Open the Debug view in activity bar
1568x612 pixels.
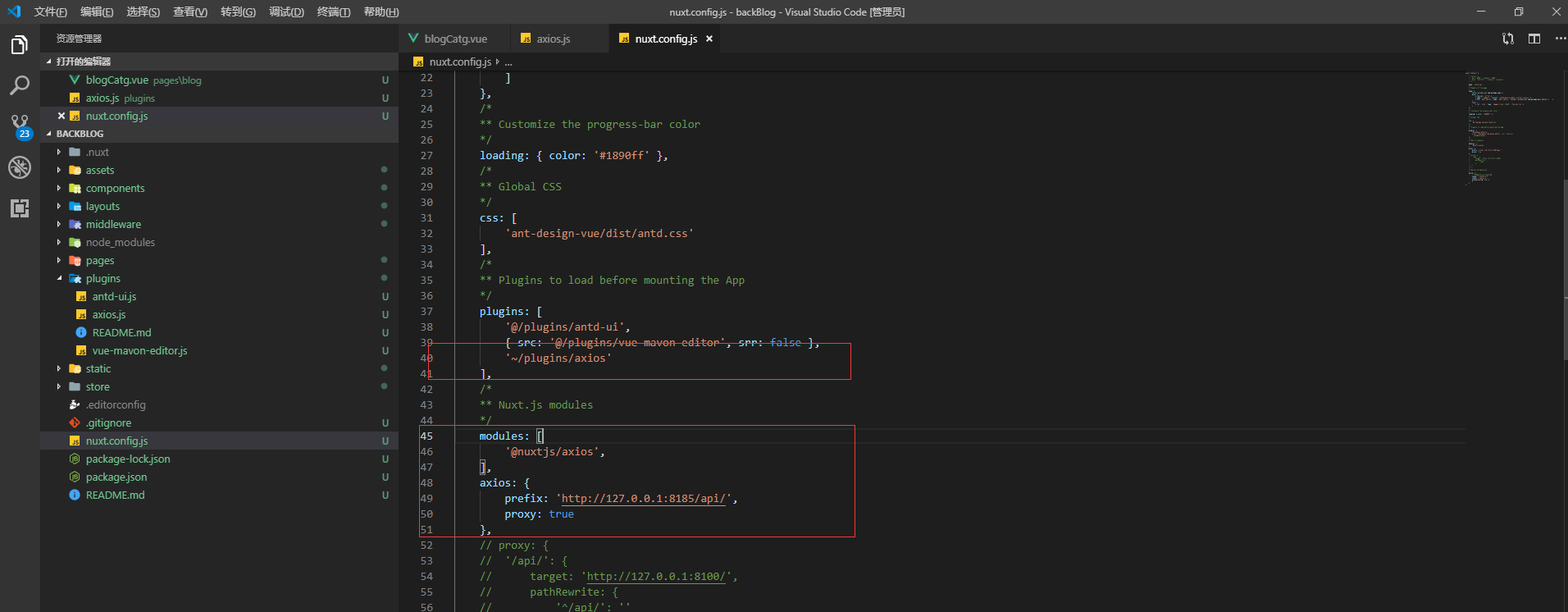pos(20,167)
